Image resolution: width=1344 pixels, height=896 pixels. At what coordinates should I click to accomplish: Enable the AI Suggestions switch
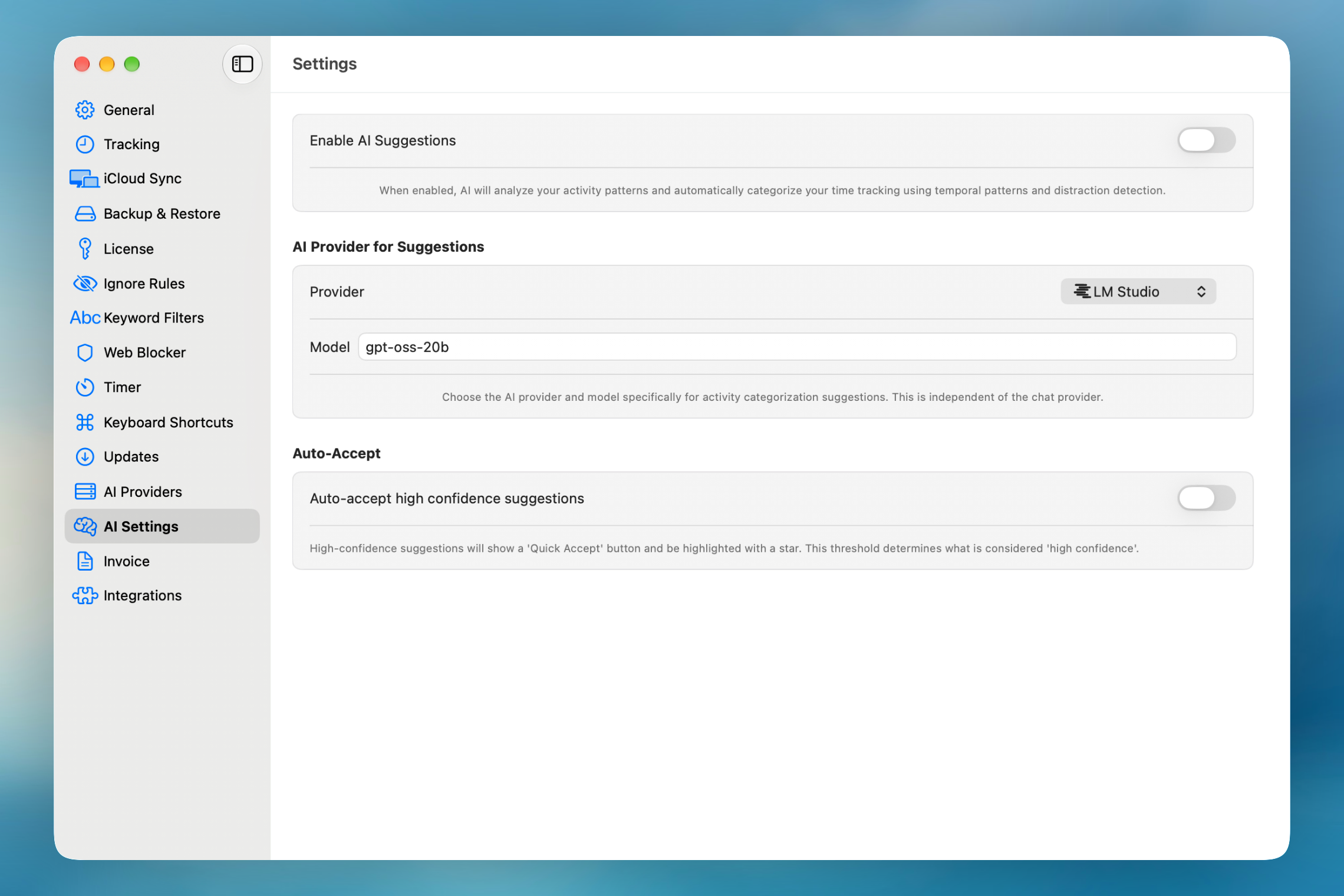coord(1206,140)
